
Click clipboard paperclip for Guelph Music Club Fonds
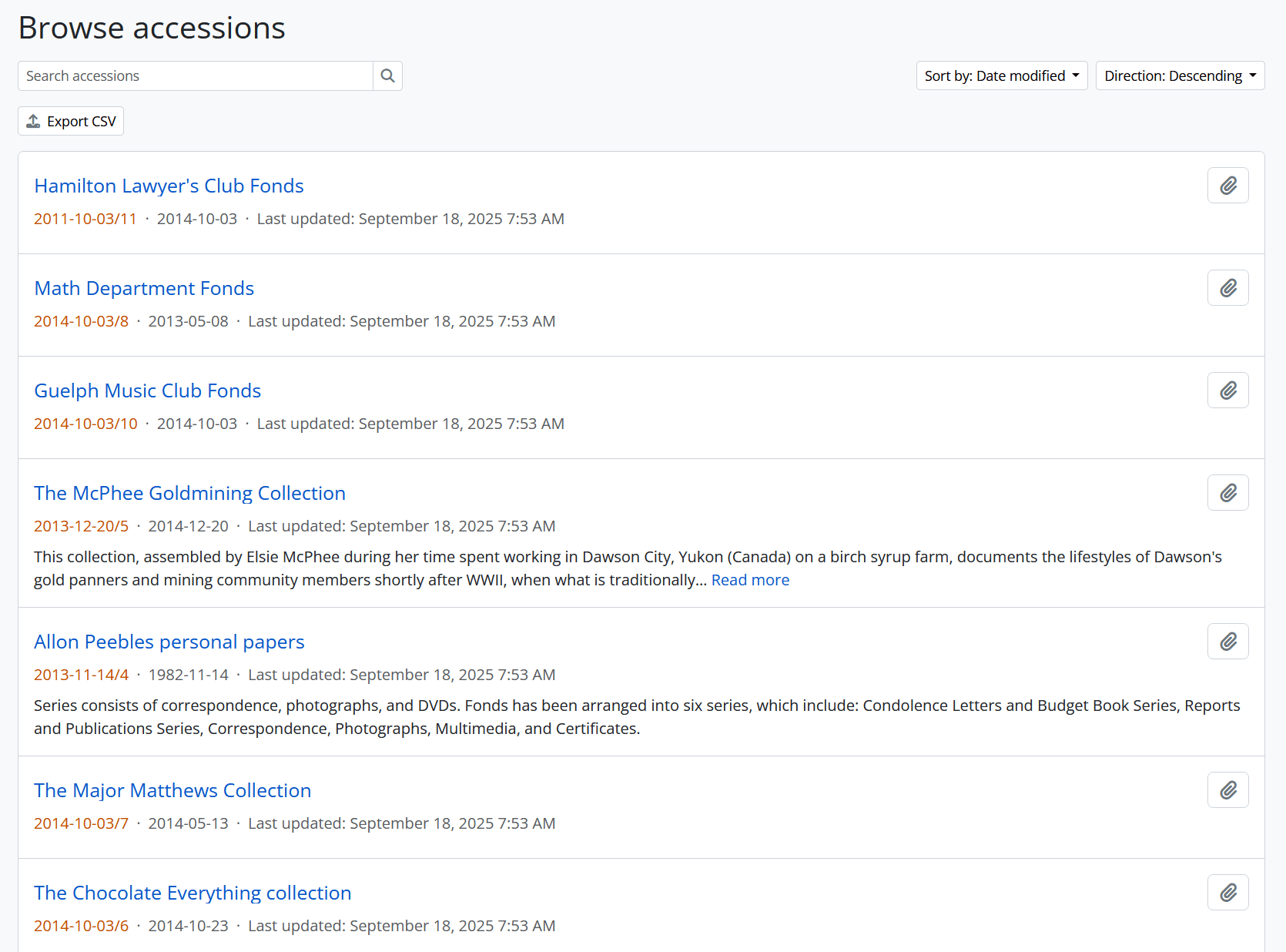pyautogui.click(x=1227, y=391)
